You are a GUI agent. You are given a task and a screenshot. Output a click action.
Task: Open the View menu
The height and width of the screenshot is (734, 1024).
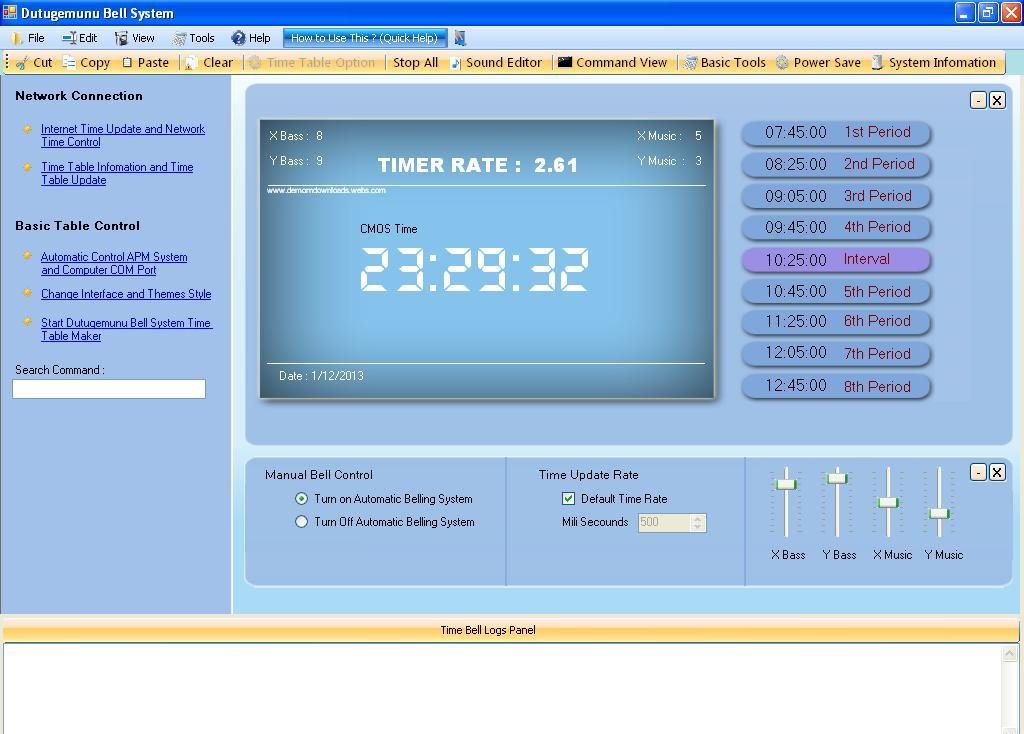click(135, 38)
